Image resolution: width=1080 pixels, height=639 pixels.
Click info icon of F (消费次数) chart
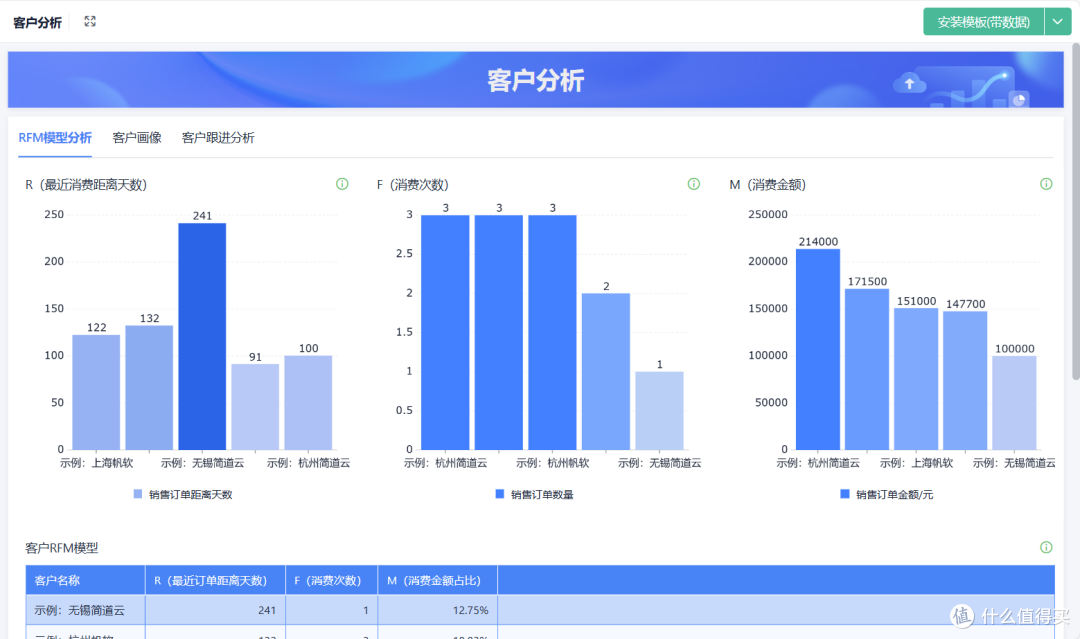(x=694, y=184)
